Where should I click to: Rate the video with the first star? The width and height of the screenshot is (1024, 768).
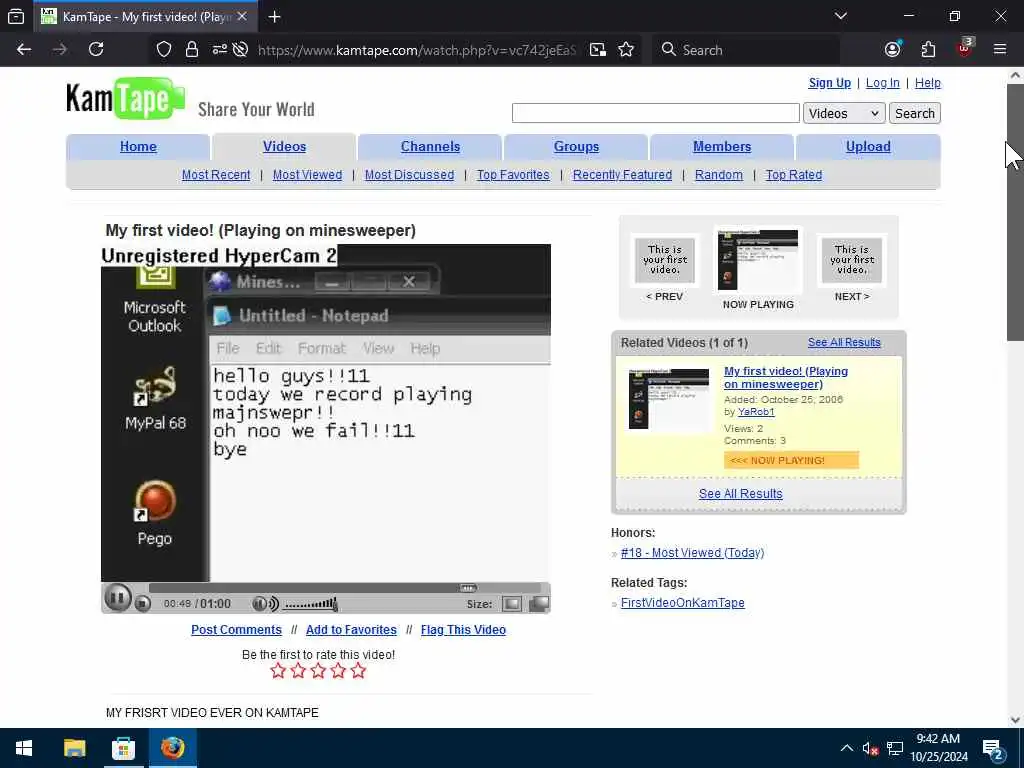(x=278, y=671)
